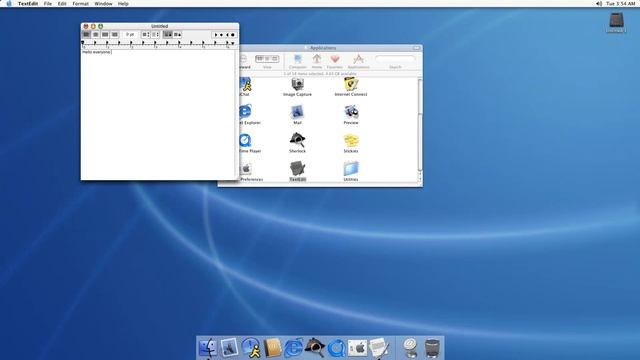Switch Applications window to list view
The width and height of the screenshot is (640, 360).
click(267, 59)
